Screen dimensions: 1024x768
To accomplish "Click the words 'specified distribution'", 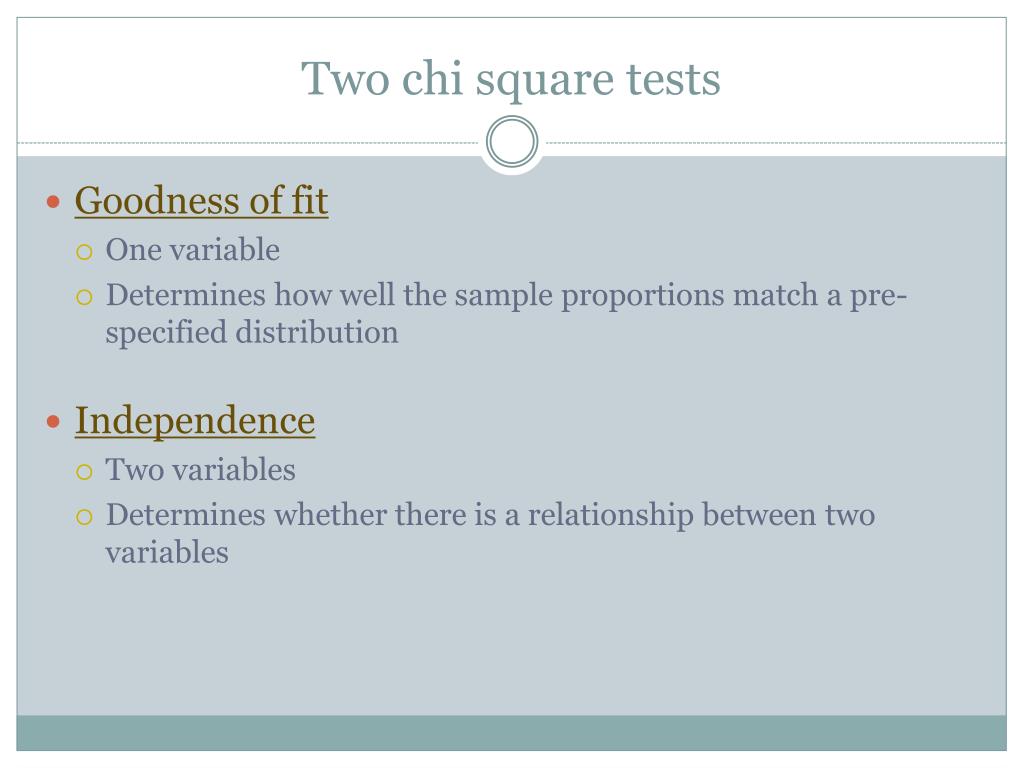I will click(251, 333).
